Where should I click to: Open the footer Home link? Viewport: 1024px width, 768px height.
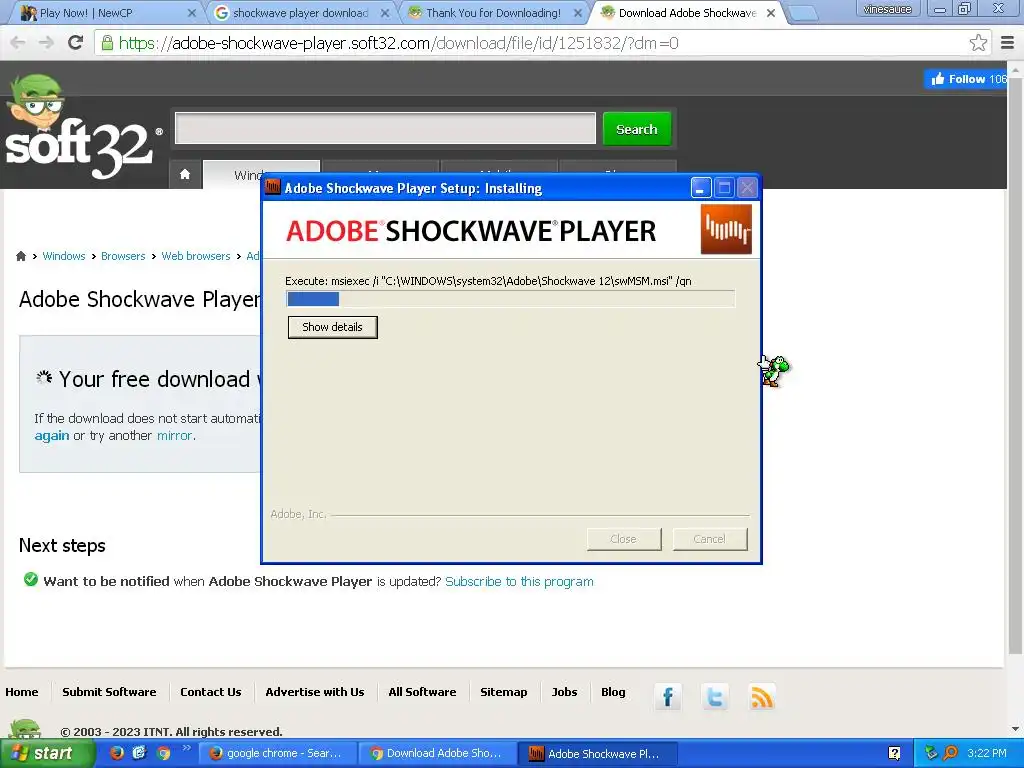(x=22, y=692)
